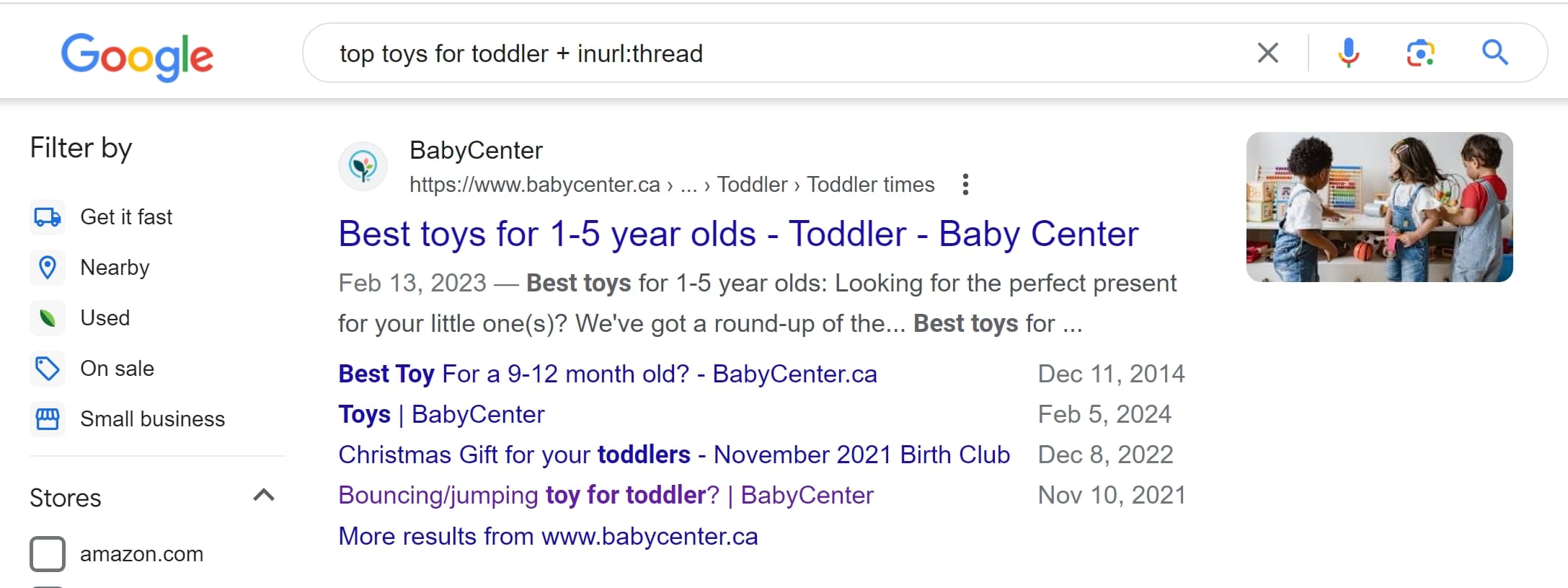This screenshot has height=588, width=1568.
Task: Click the magnifying glass search button
Action: 1494,53
